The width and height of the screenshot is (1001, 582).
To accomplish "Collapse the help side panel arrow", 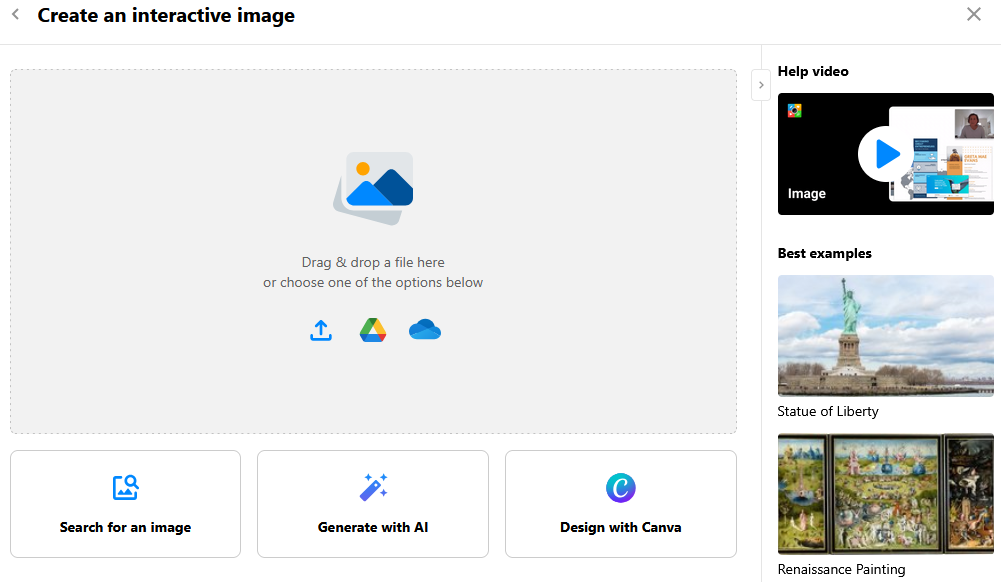I will (x=761, y=85).
